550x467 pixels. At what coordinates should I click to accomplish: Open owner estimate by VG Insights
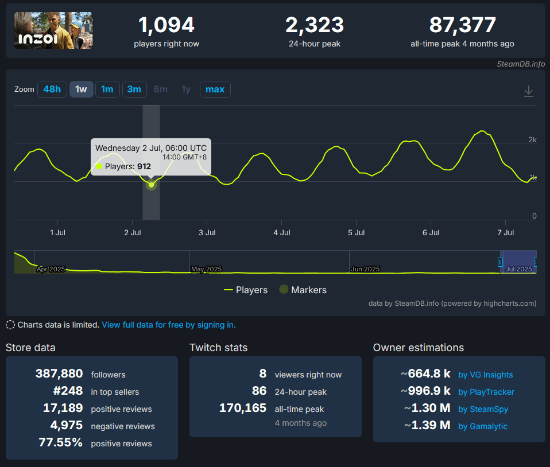point(485,375)
